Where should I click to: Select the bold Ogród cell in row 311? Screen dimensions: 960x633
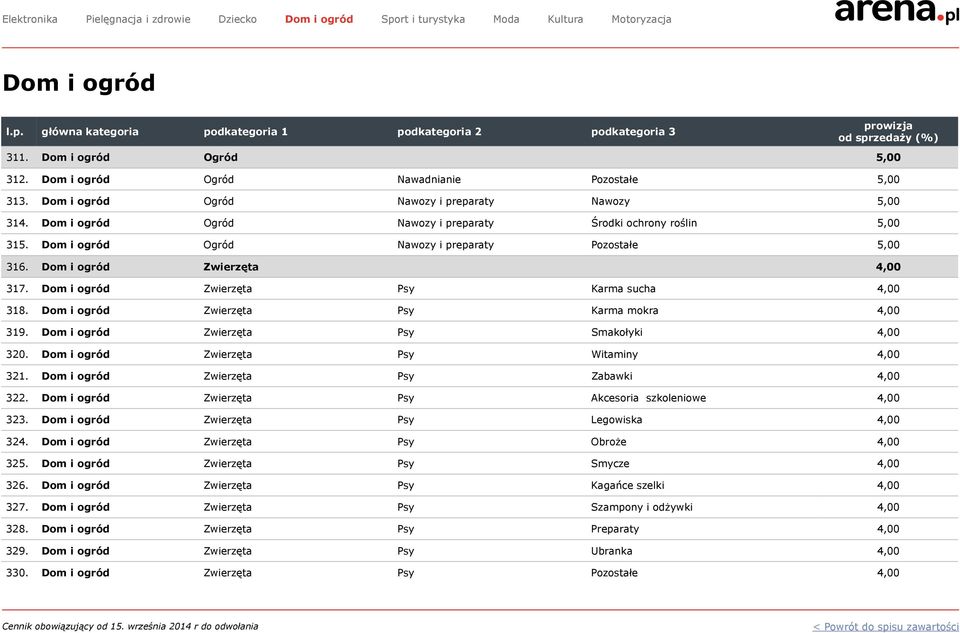click(x=220, y=157)
